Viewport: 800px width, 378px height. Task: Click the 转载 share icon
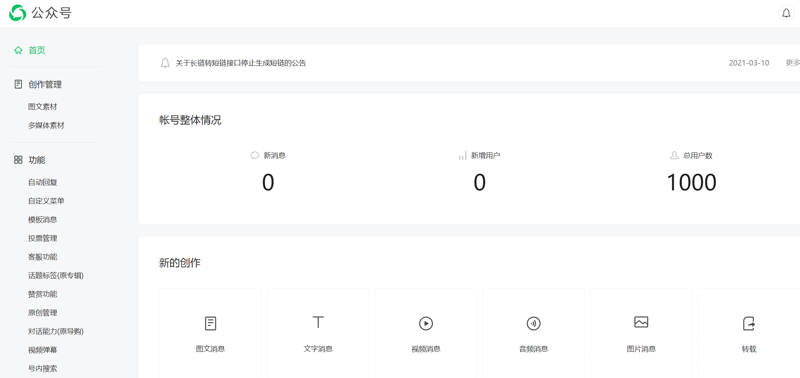coord(748,323)
